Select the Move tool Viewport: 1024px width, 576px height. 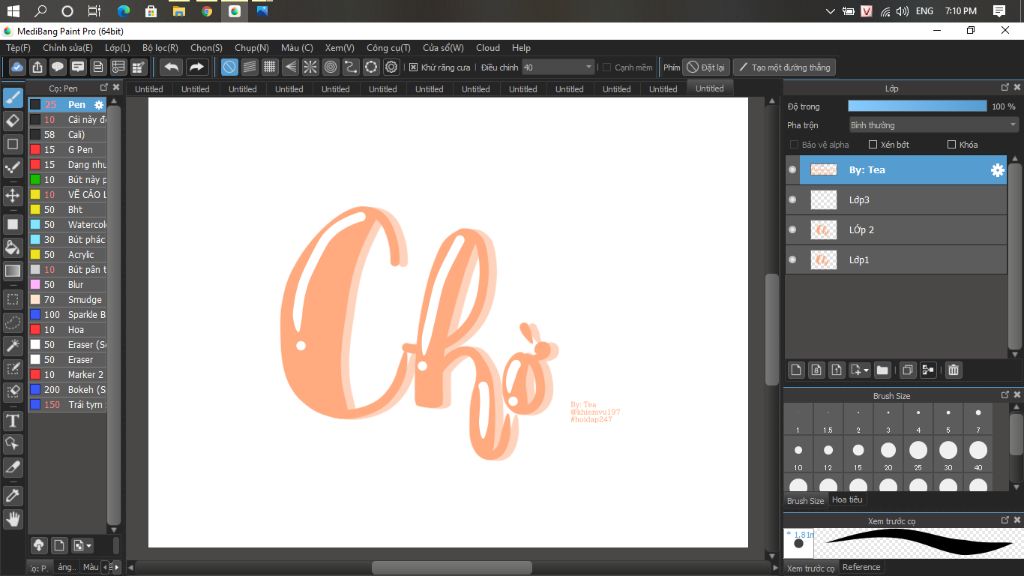(12, 195)
